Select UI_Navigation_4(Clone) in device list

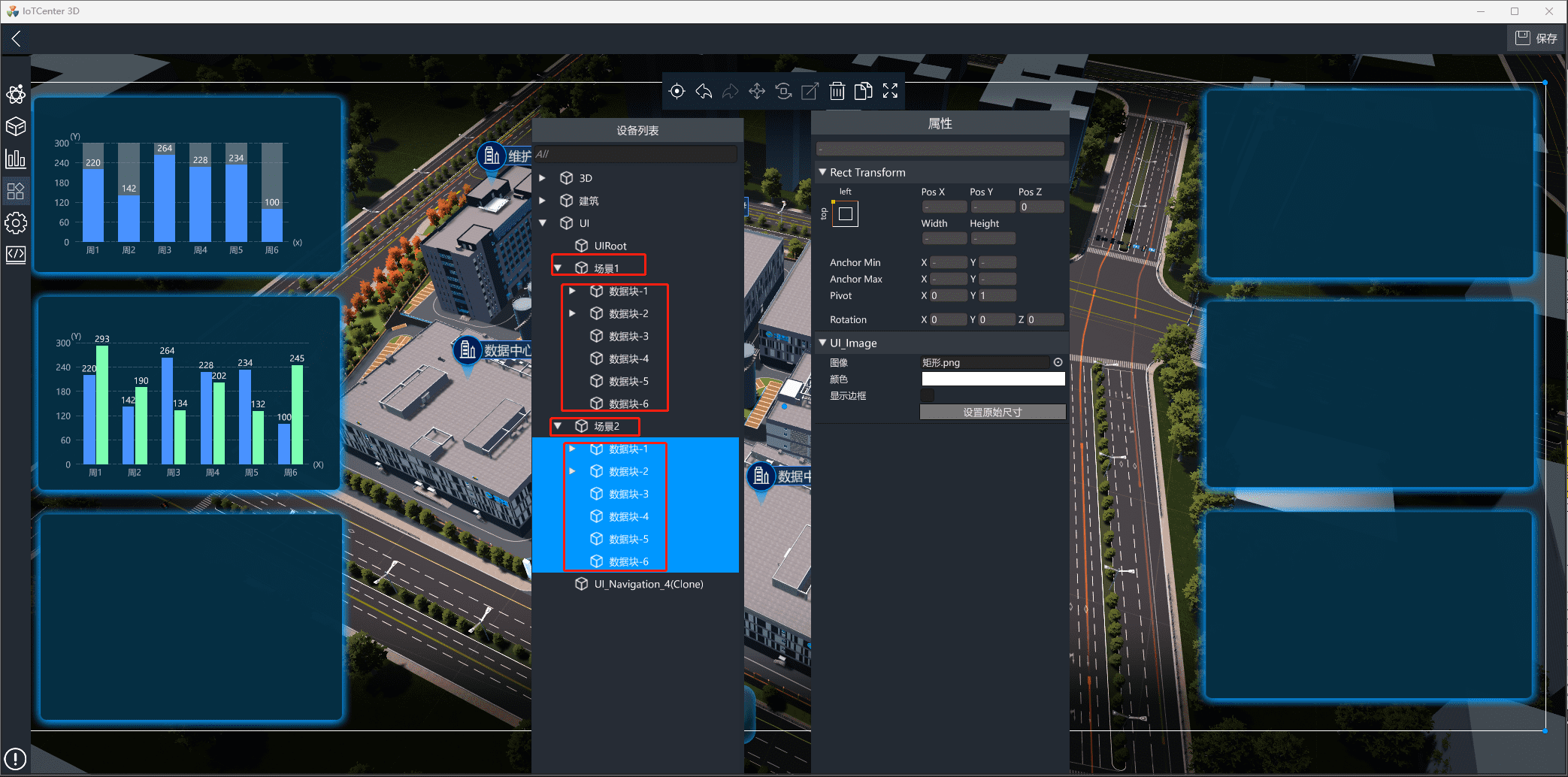click(648, 584)
